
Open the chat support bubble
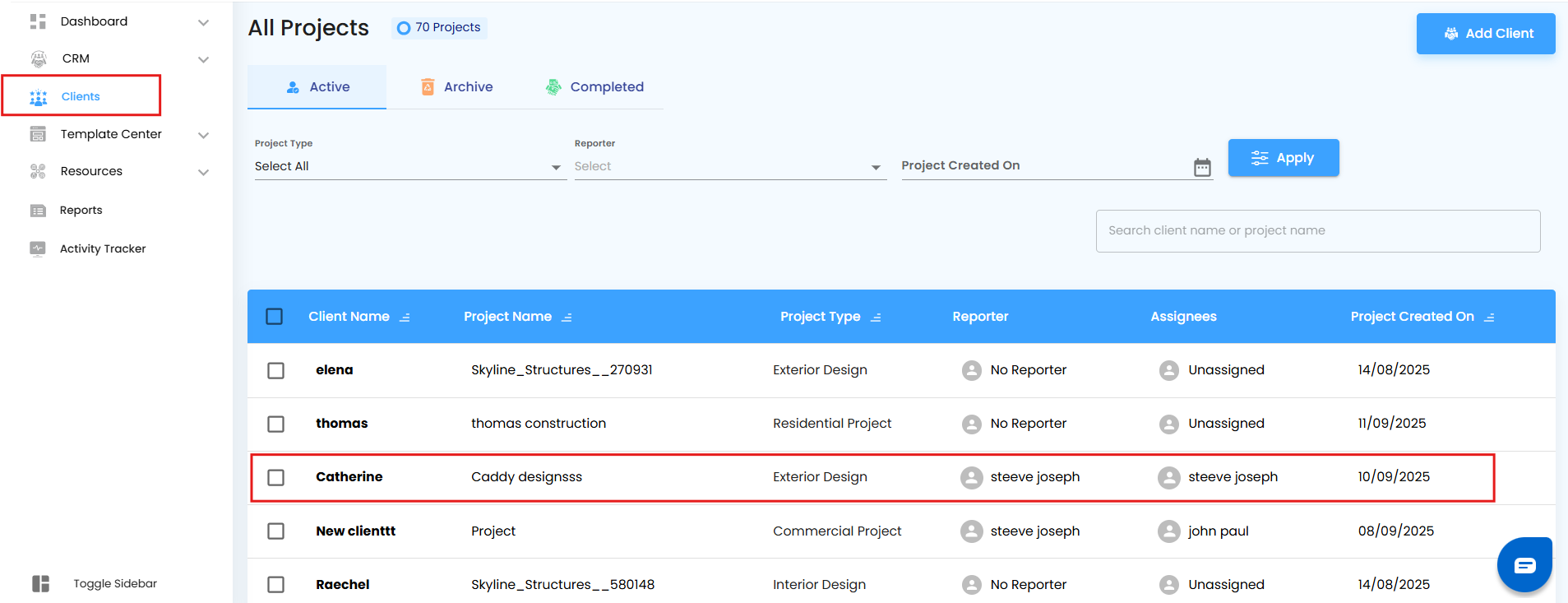(1524, 565)
